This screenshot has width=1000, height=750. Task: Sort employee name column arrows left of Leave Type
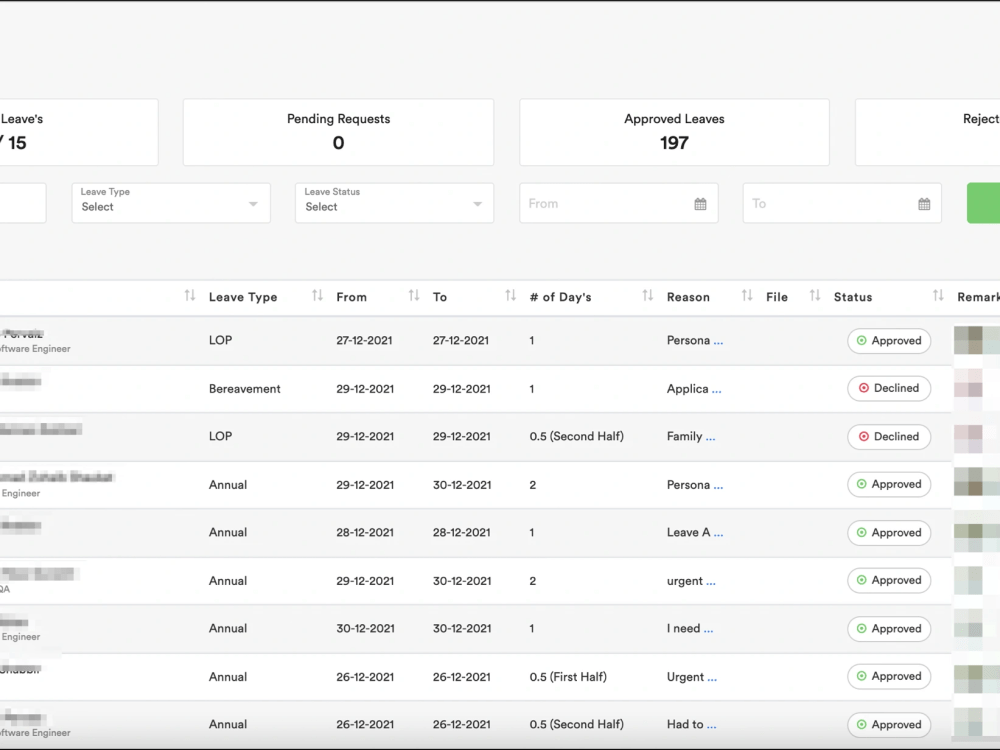(x=189, y=295)
